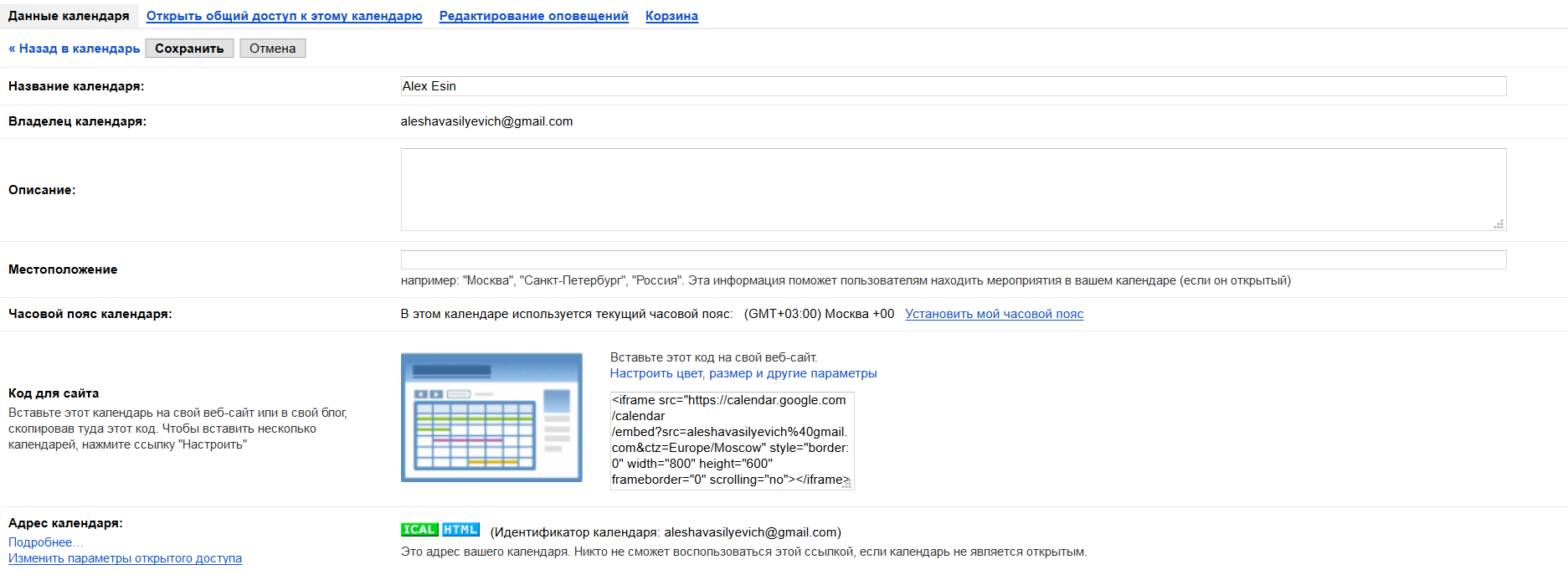The width and height of the screenshot is (1568, 575).
Task: Click inside the Описание text area
Action: [954, 189]
